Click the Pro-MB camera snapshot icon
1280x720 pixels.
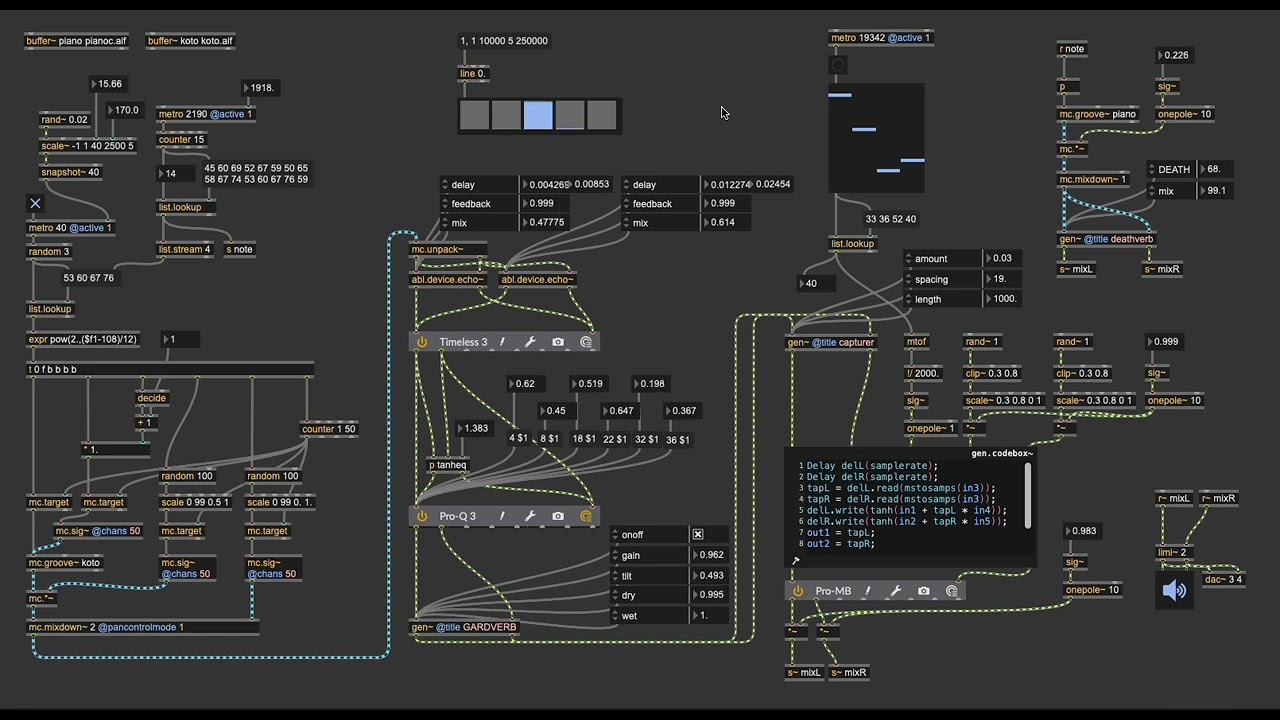click(x=923, y=591)
